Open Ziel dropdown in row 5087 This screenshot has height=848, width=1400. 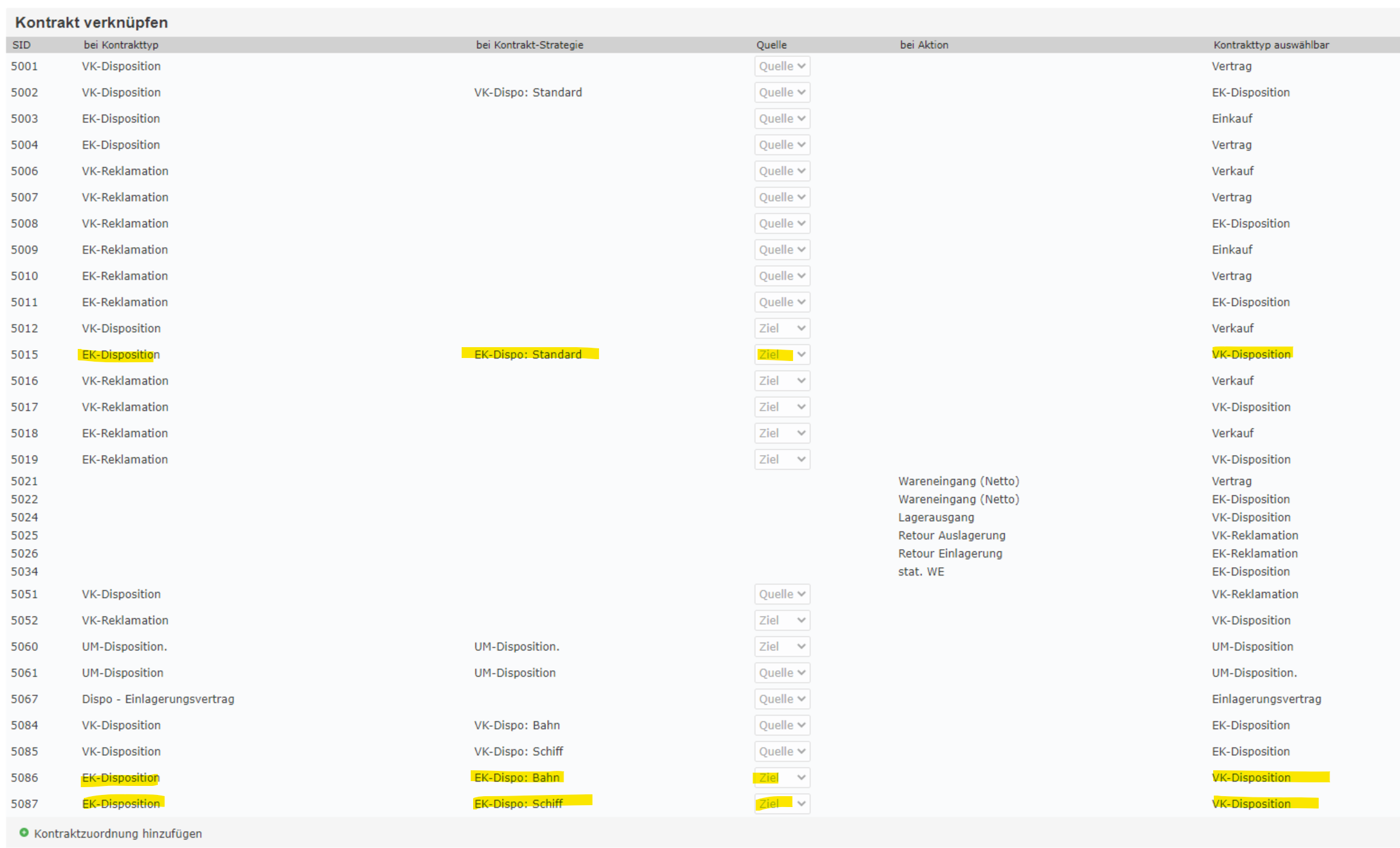(x=782, y=804)
